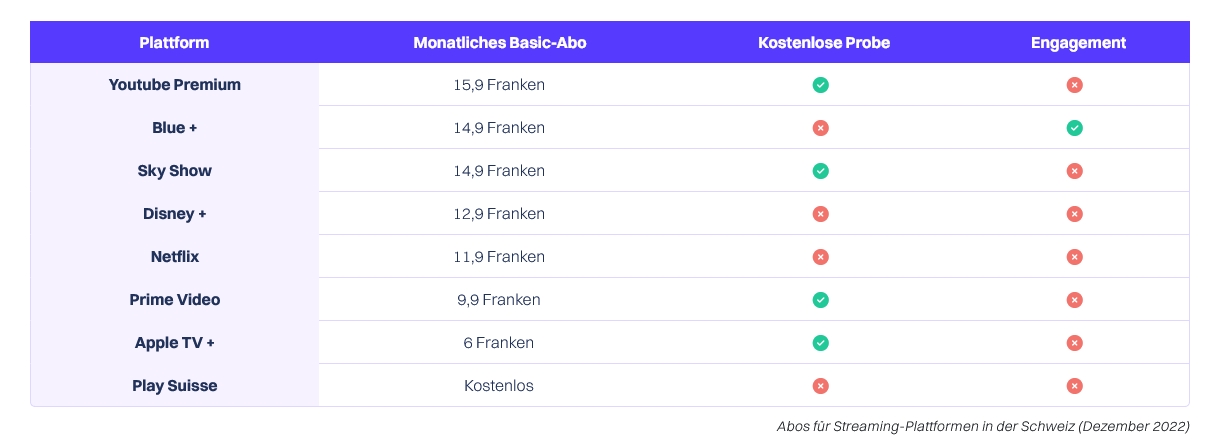The image size is (1217, 442).
Task: Click Apple TV + Kostenlose Probe checkmark
Action: (820, 343)
